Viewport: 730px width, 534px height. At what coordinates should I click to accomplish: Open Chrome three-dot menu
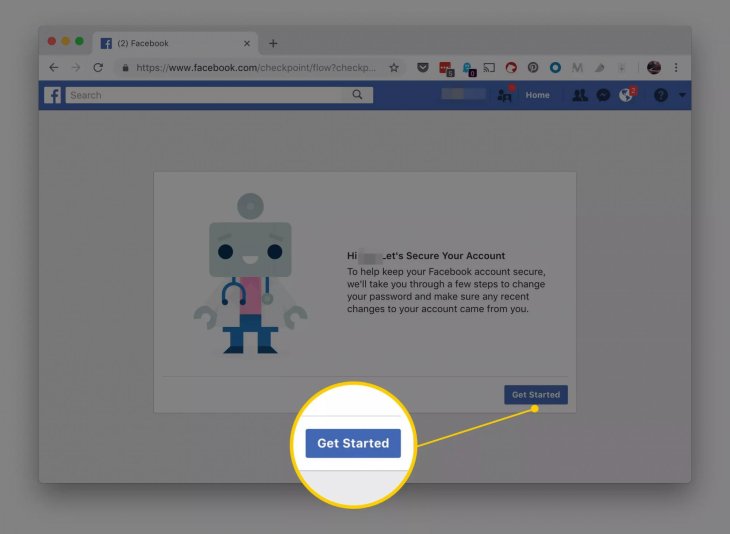676,68
